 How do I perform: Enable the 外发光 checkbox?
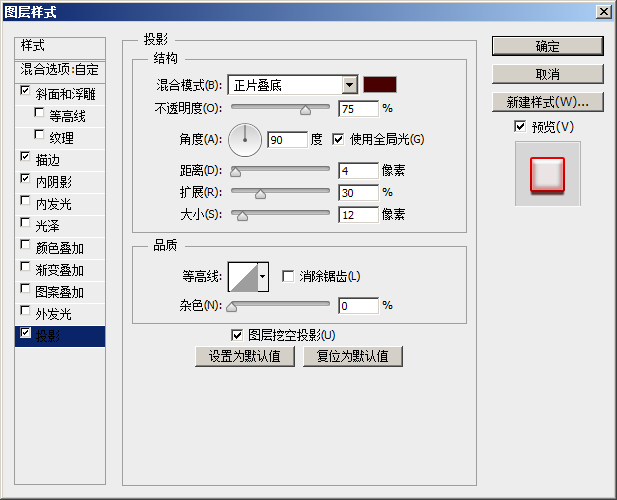click(x=25, y=311)
